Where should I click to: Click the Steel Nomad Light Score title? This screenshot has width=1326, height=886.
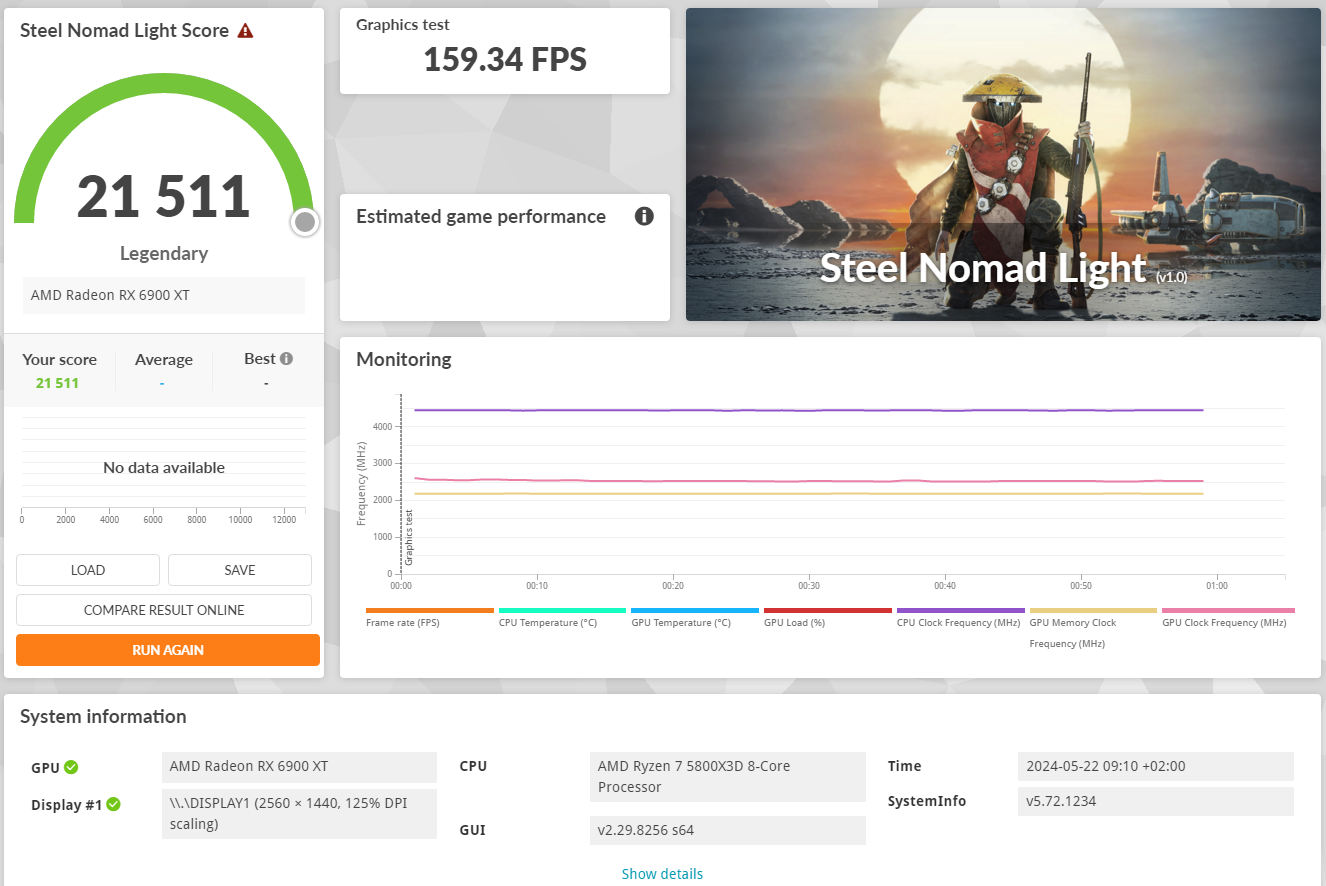point(125,31)
